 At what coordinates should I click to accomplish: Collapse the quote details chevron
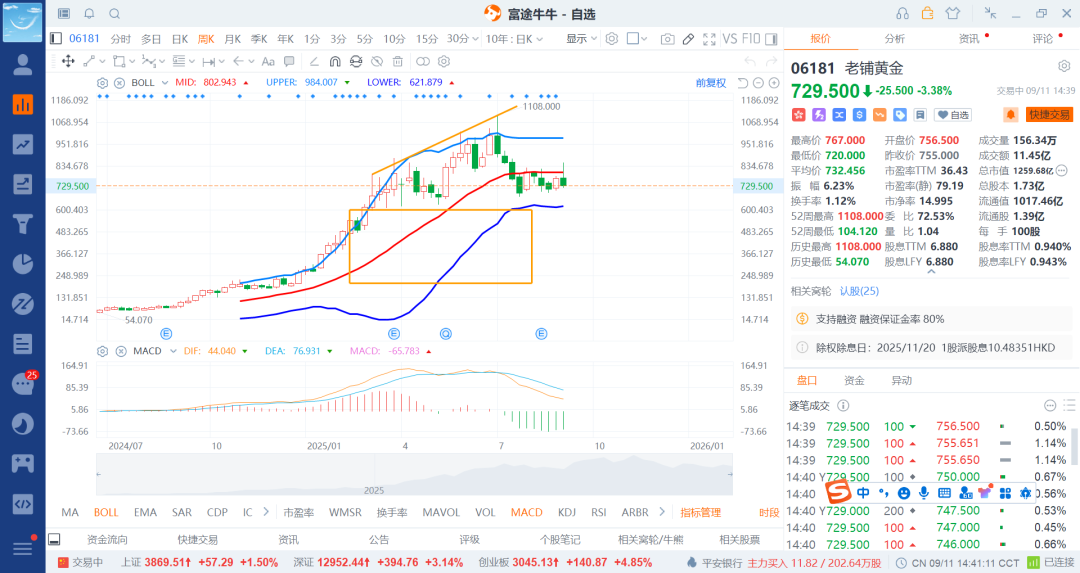coord(931,272)
